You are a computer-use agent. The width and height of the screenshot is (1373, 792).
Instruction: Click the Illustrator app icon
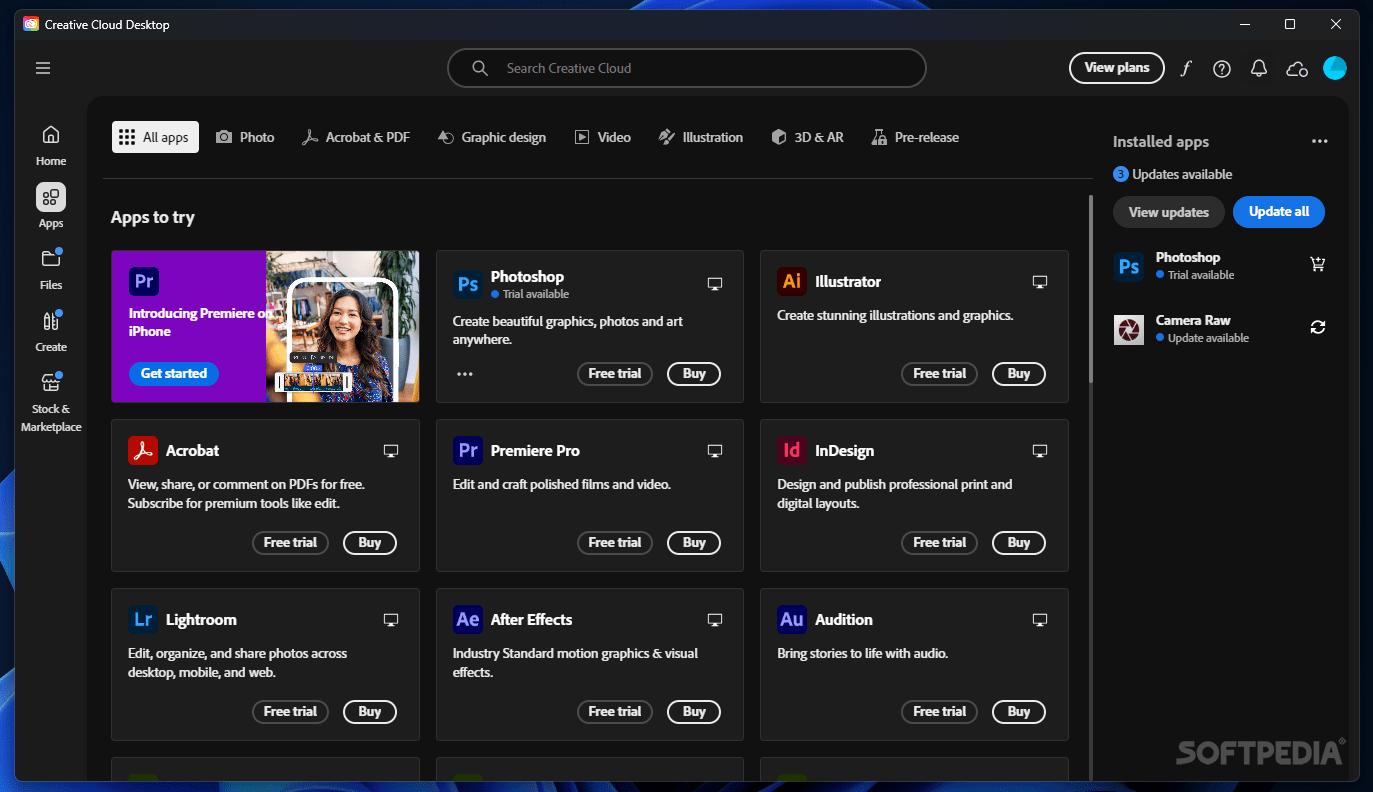[x=792, y=281]
